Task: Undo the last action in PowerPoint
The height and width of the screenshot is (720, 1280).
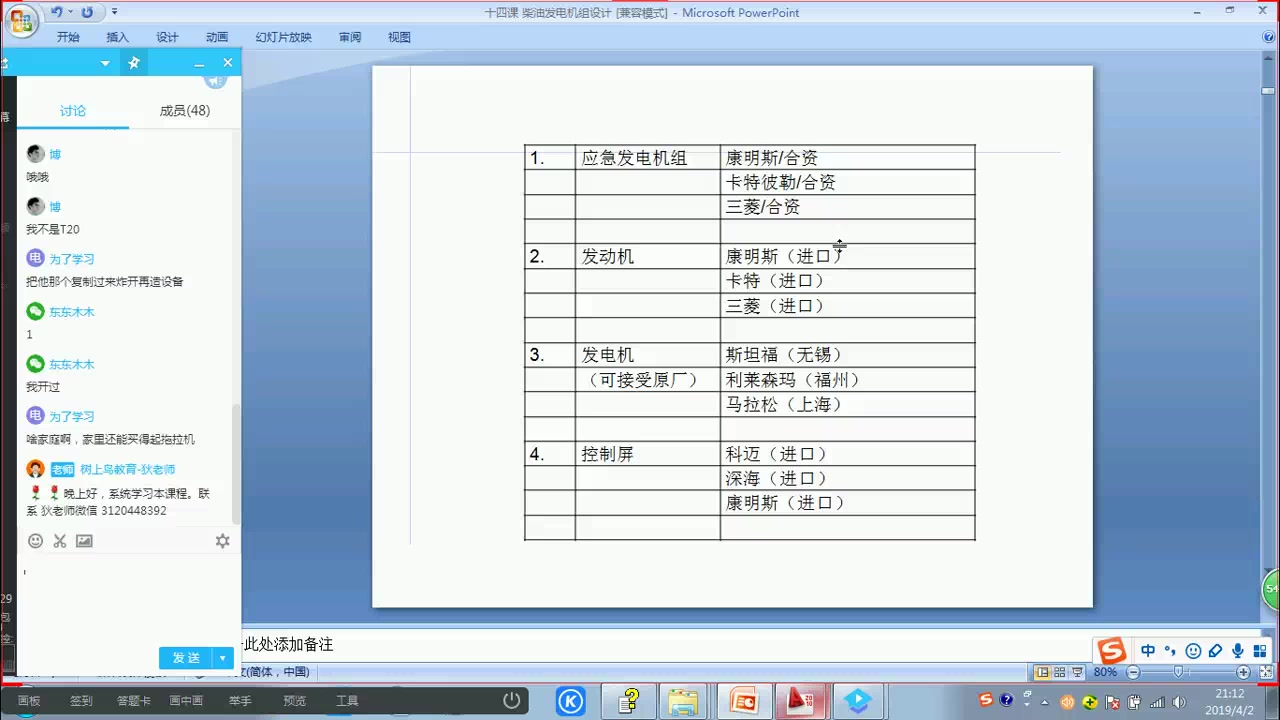Action: coord(56,12)
